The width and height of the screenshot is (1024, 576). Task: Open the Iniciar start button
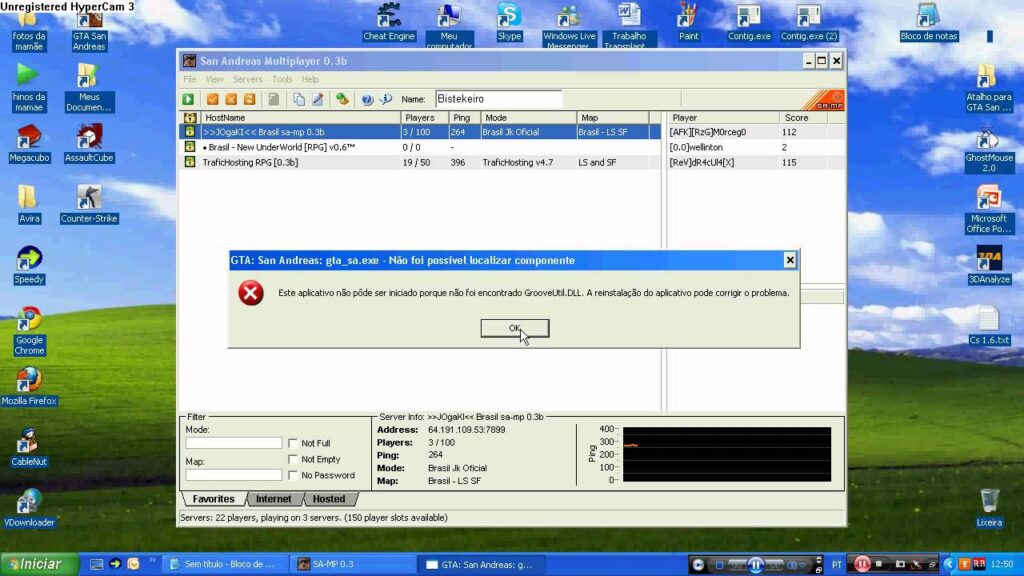point(39,564)
